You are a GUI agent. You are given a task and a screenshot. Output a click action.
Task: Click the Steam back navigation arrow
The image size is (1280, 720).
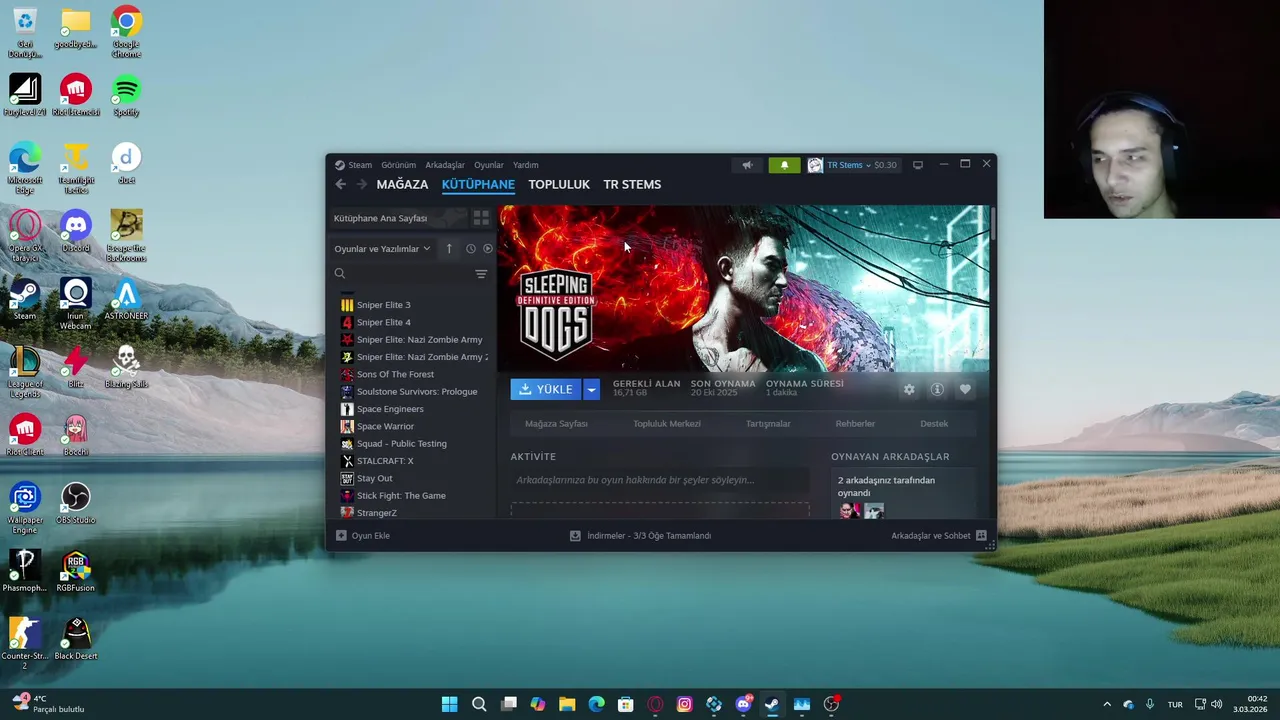[341, 184]
